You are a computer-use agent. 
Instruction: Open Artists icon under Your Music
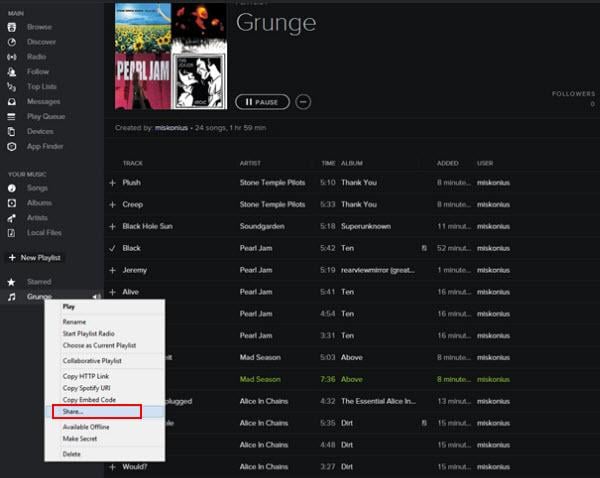point(12,218)
